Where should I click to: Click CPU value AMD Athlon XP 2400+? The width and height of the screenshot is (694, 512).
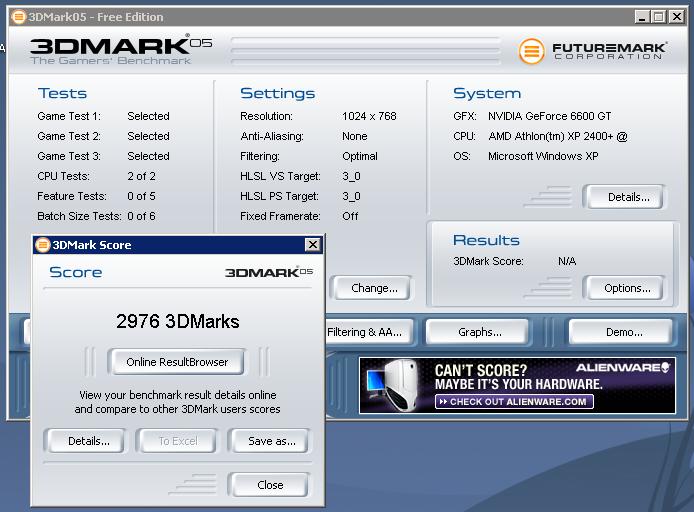coord(558,136)
